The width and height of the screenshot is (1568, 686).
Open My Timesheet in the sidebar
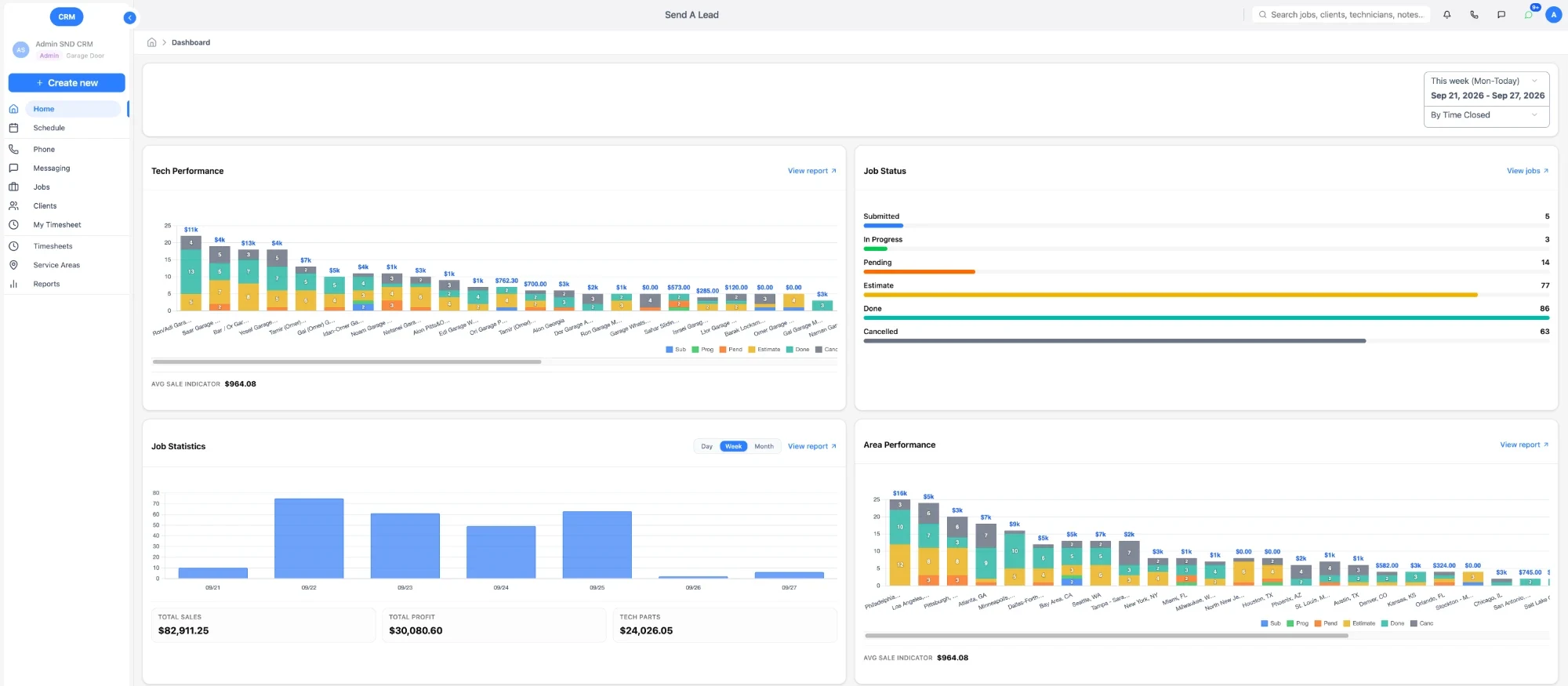click(x=57, y=225)
